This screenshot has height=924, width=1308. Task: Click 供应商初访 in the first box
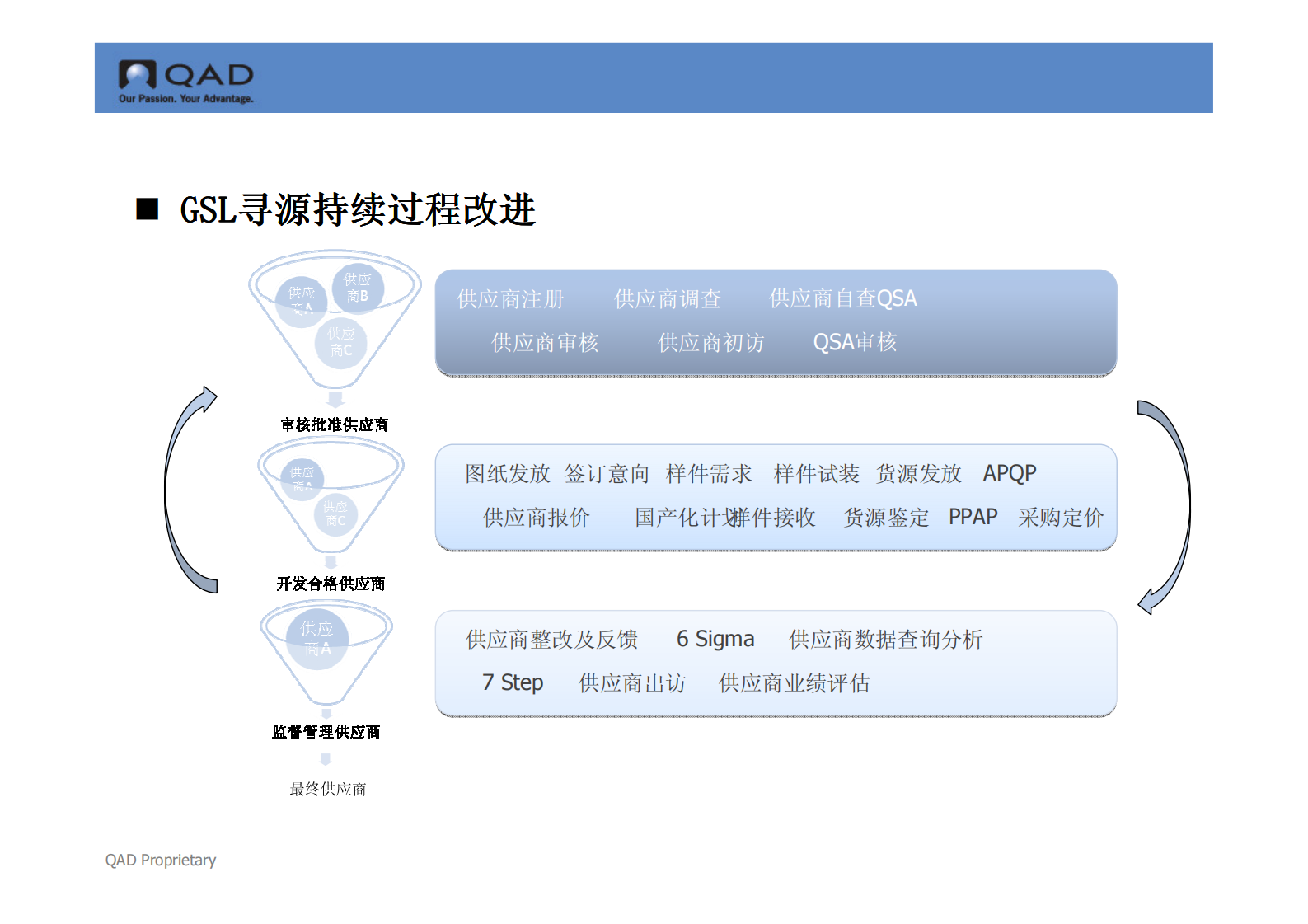(x=711, y=342)
